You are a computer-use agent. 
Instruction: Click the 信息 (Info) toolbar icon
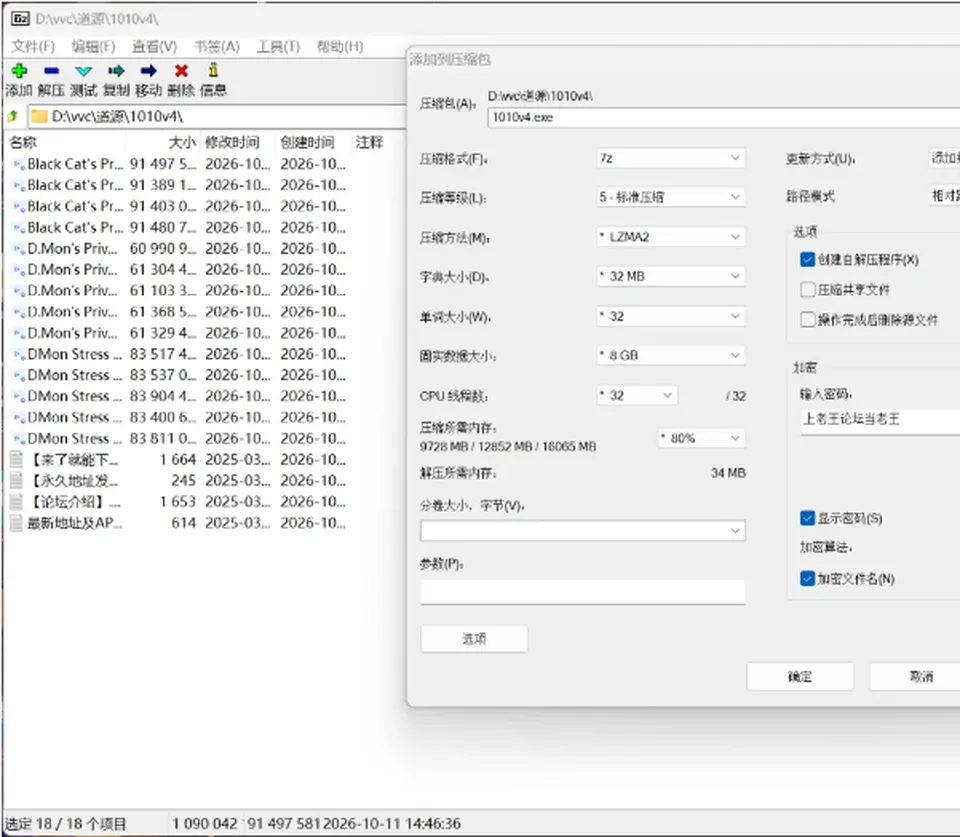tap(213, 70)
